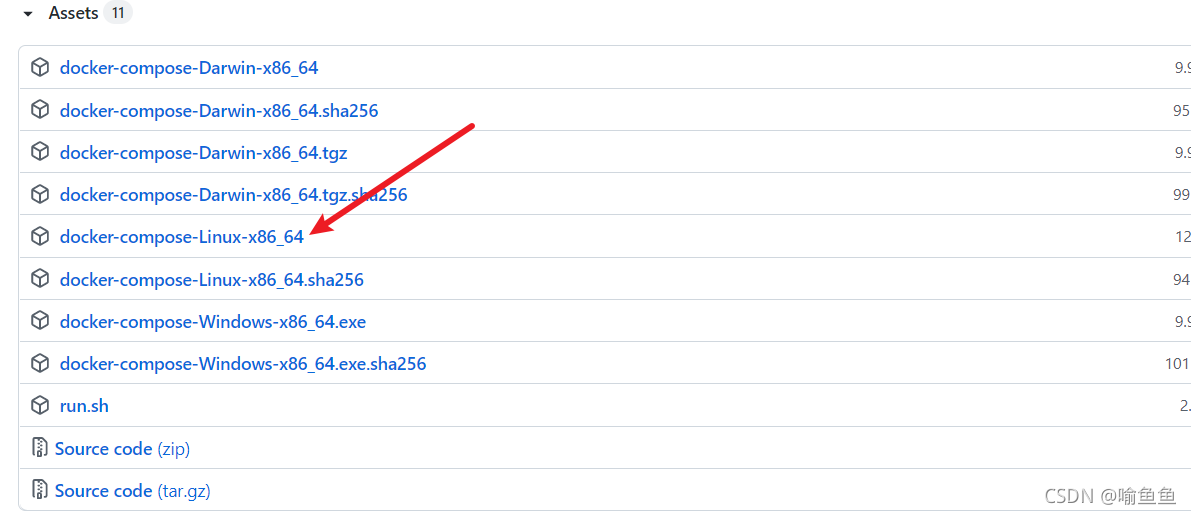The image size is (1191, 514).
Task: Collapse the Assets section triangle
Action: coord(28,14)
